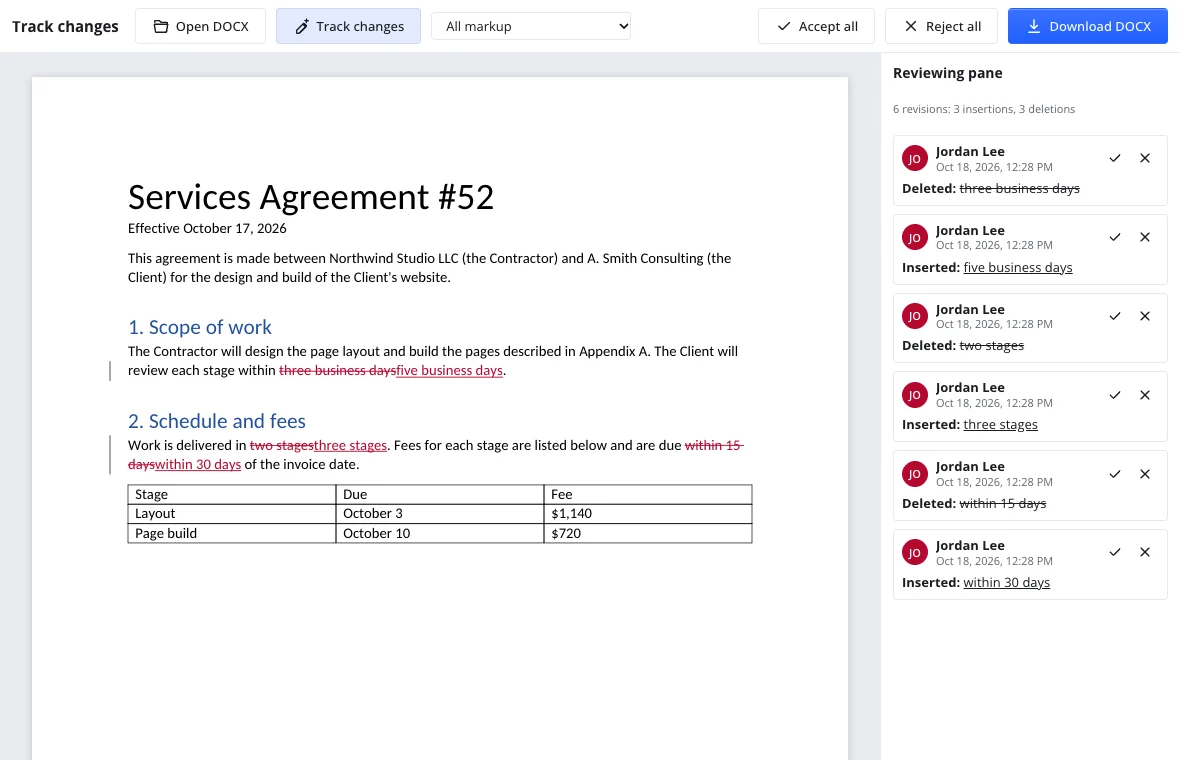Screen dimensions: 1180x760
Task: Accept the 'two stages' deletion
Action: [x=1115, y=316]
